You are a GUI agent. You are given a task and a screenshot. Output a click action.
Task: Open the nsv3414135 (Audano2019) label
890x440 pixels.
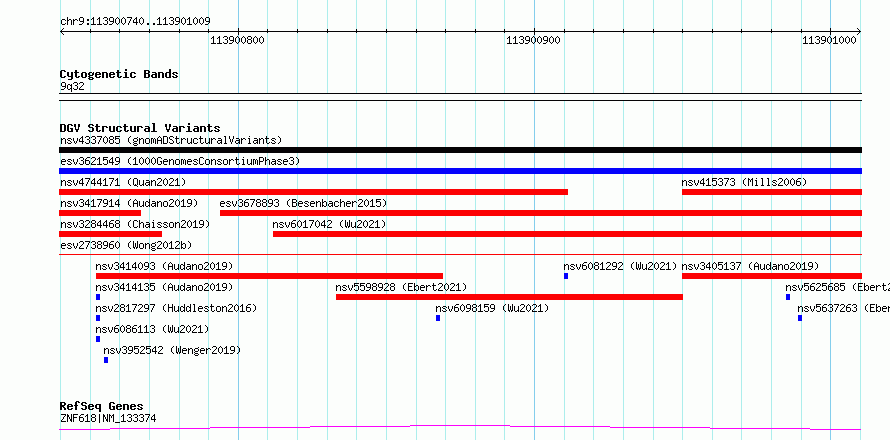click(x=164, y=287)
